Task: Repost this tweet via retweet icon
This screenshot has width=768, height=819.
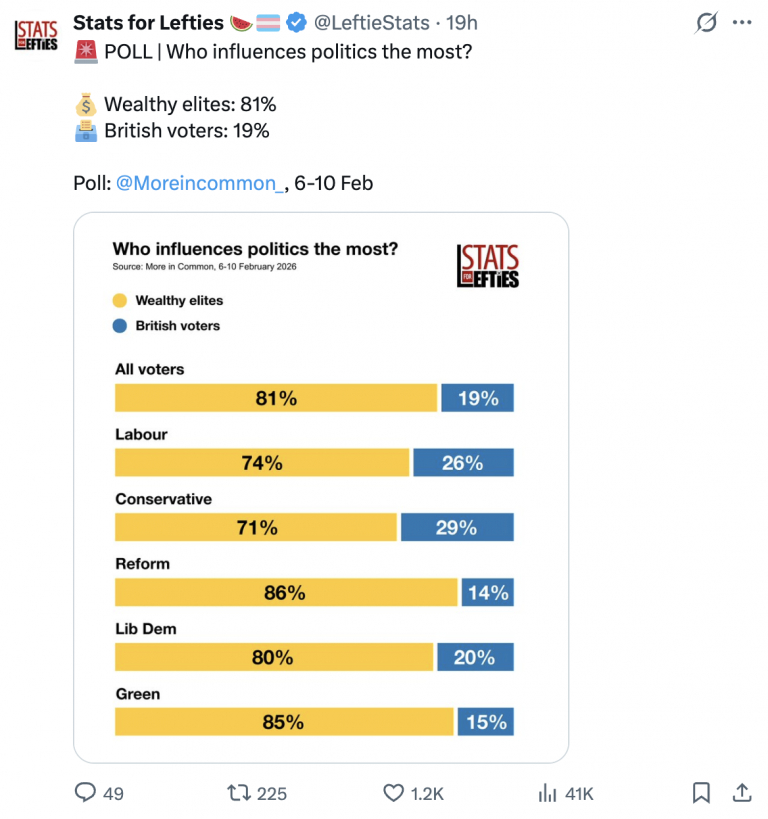Action: point(239,793)
